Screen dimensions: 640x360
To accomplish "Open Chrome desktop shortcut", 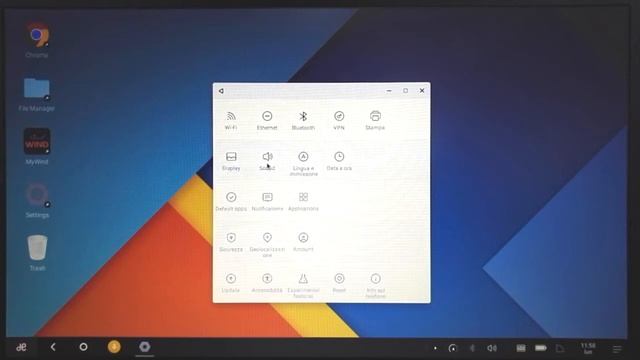I will pos(37,41).
